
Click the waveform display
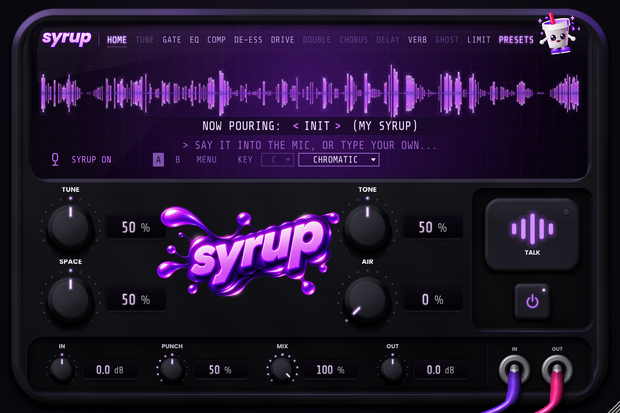(310, 92)
